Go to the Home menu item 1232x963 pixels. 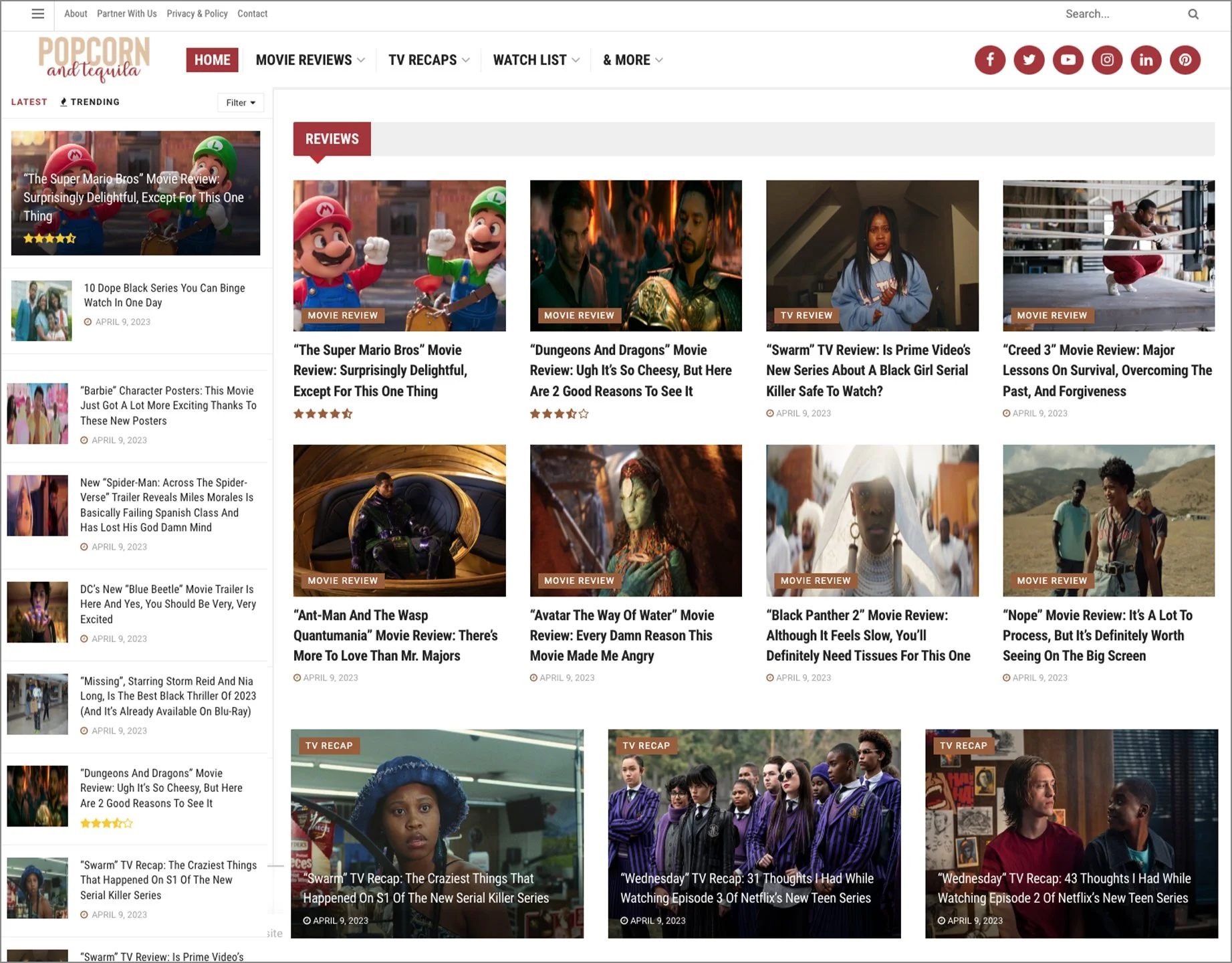(x=213, y=60)
